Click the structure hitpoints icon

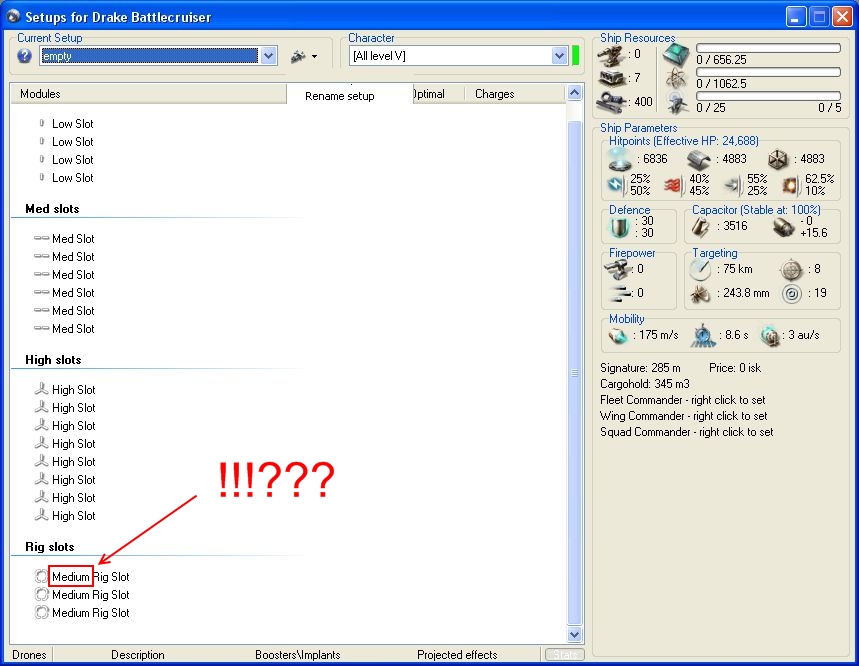coord(777,159)
